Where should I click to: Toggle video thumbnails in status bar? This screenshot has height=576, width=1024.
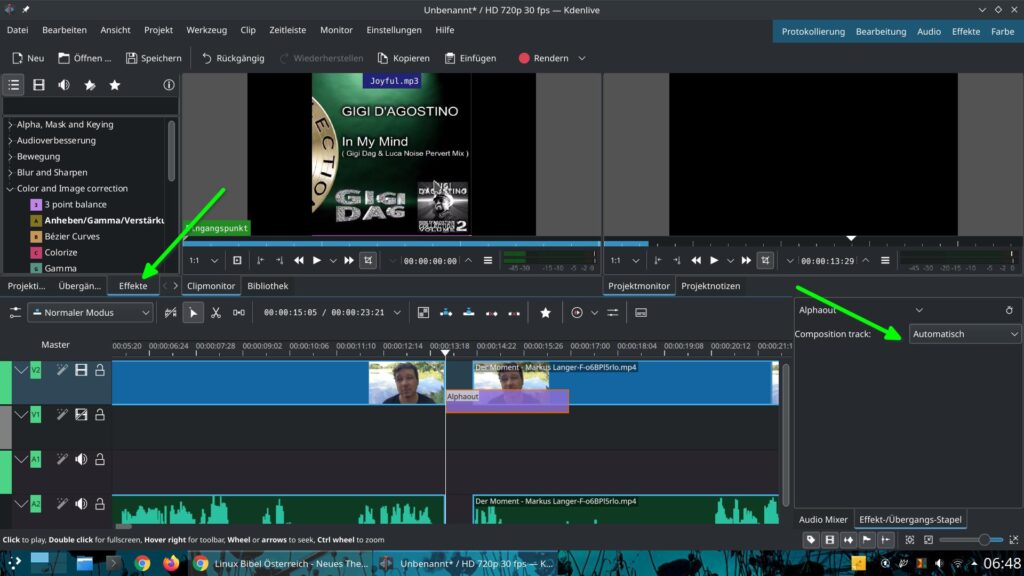(829, 540)
